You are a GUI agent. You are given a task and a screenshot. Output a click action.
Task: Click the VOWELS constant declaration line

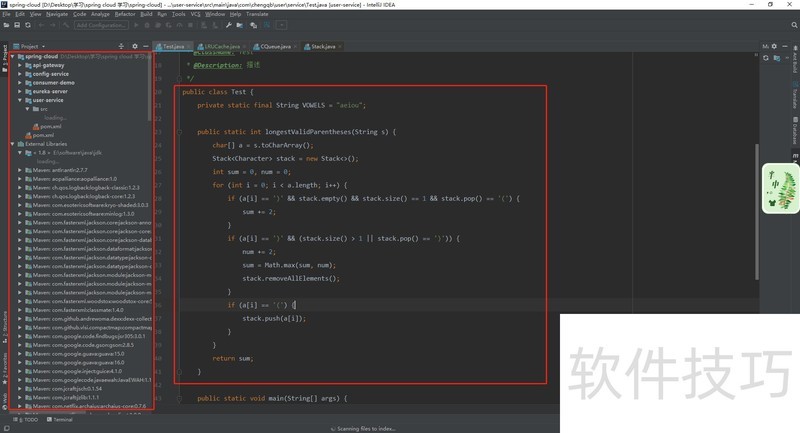point(282,105)
